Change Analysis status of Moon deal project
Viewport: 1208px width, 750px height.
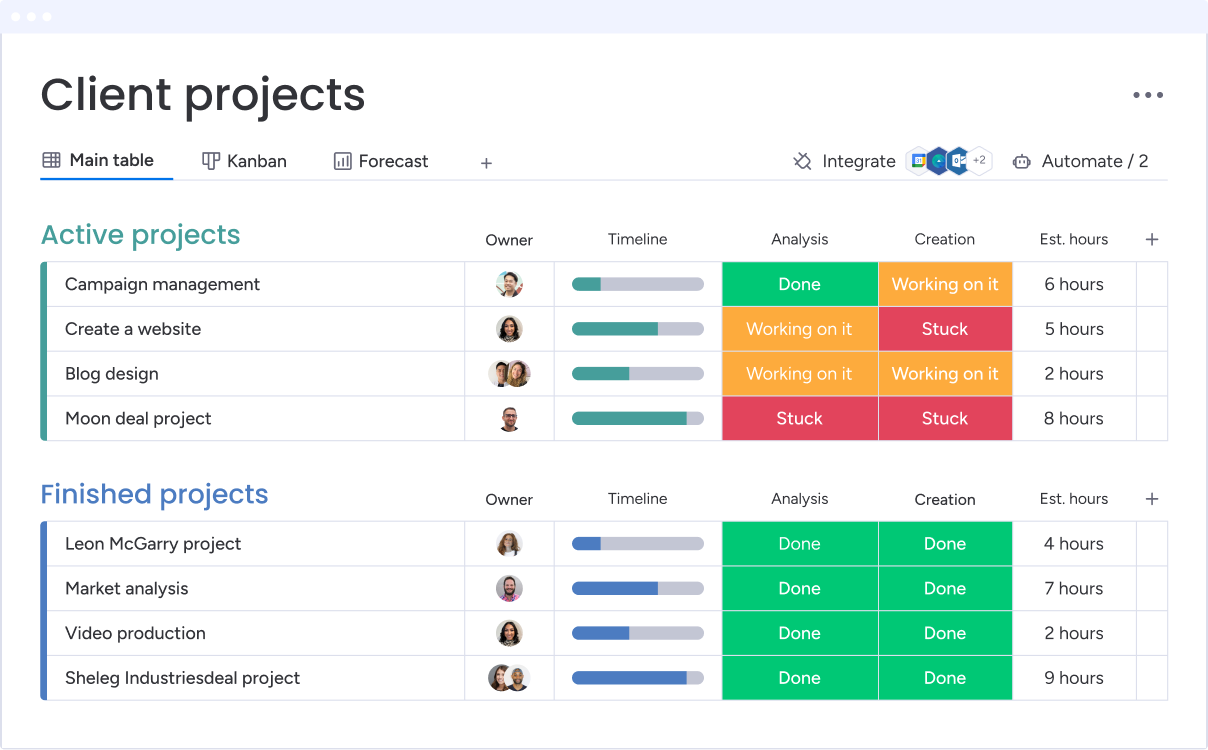pos(800,419)
